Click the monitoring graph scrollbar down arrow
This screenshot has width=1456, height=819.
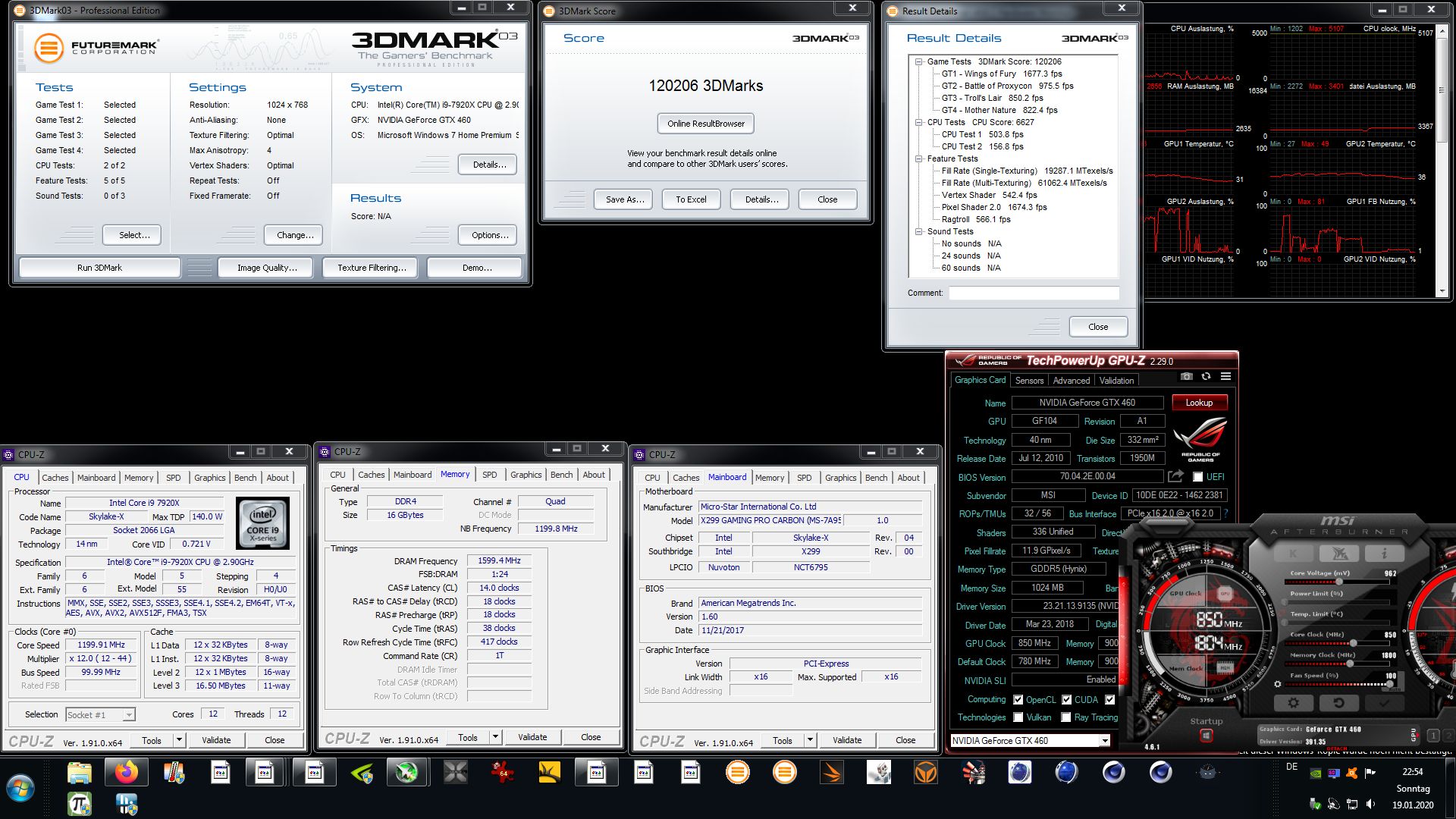coord(1442,291)
